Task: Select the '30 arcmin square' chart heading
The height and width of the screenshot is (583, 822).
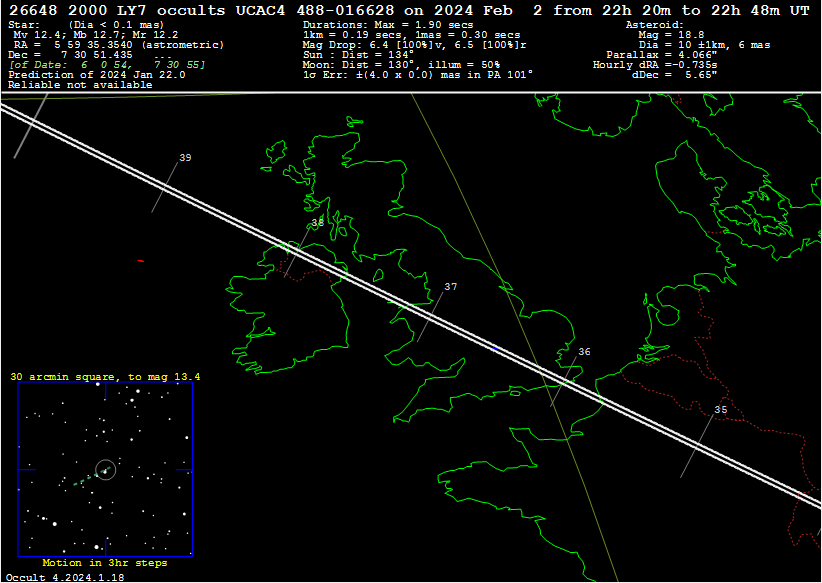Action: tap(105, 377)
